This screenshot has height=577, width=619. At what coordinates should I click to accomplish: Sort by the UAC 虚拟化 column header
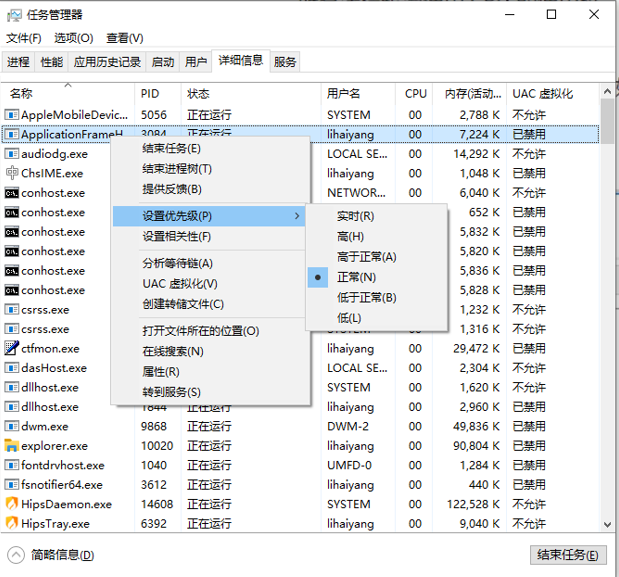coord(553,94)
